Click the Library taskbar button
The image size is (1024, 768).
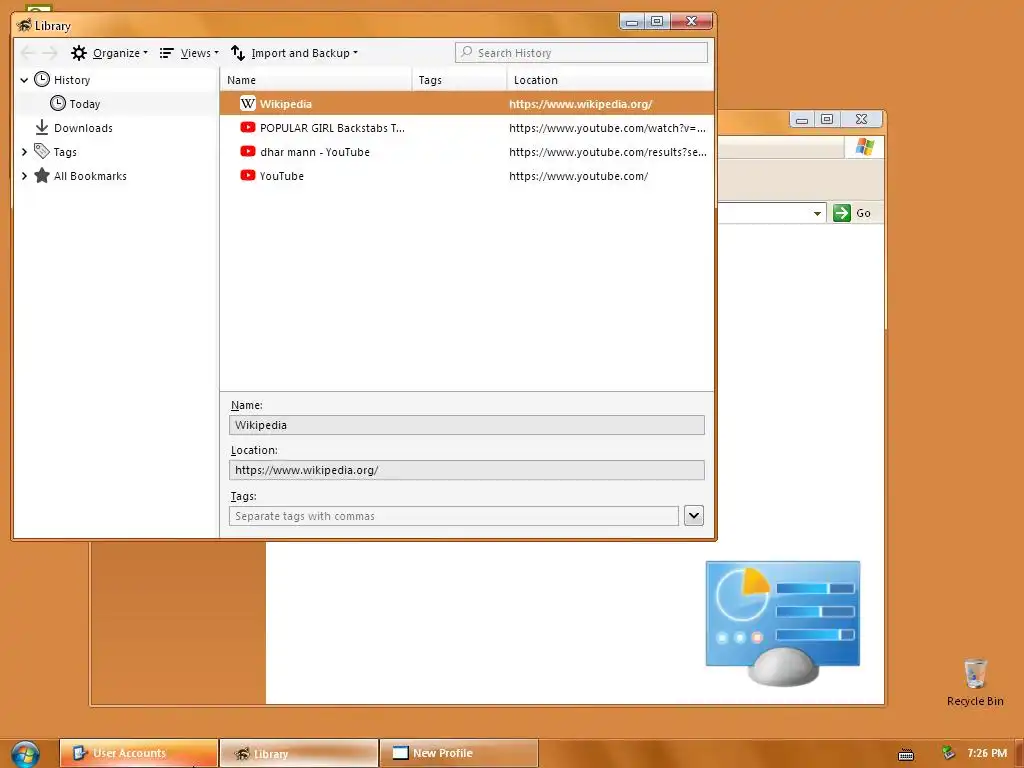pyautogui.click(x=299, y=753)
